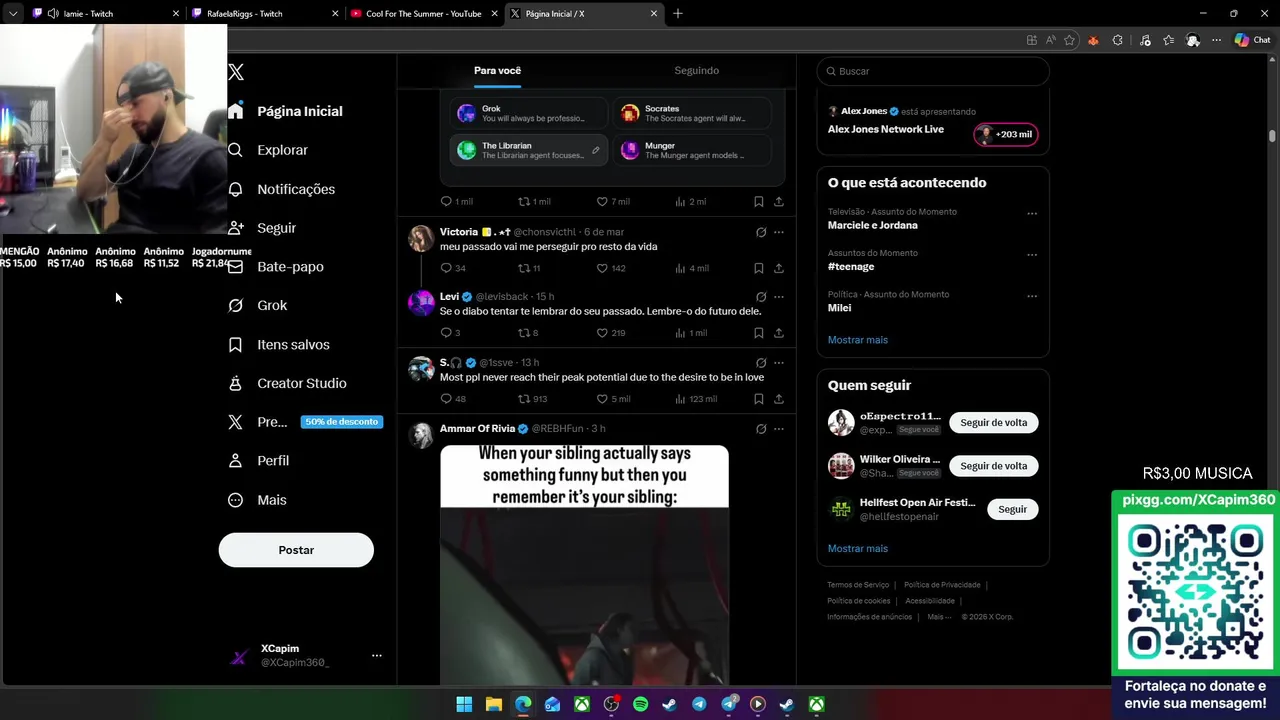1280x720 pixels.
Task: Bookmark the @1ssve post
Action: click(x=759, y=399)
